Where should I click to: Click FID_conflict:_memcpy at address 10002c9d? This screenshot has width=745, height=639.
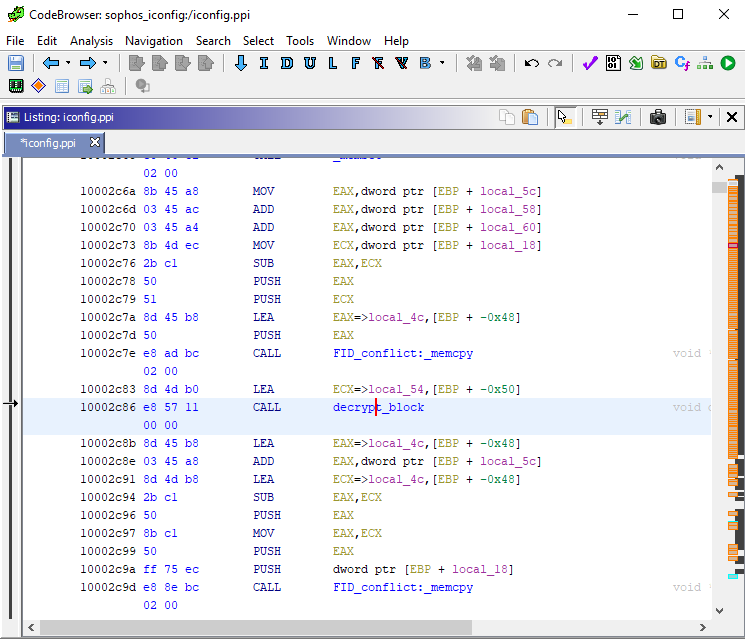[x=403, y=587]
